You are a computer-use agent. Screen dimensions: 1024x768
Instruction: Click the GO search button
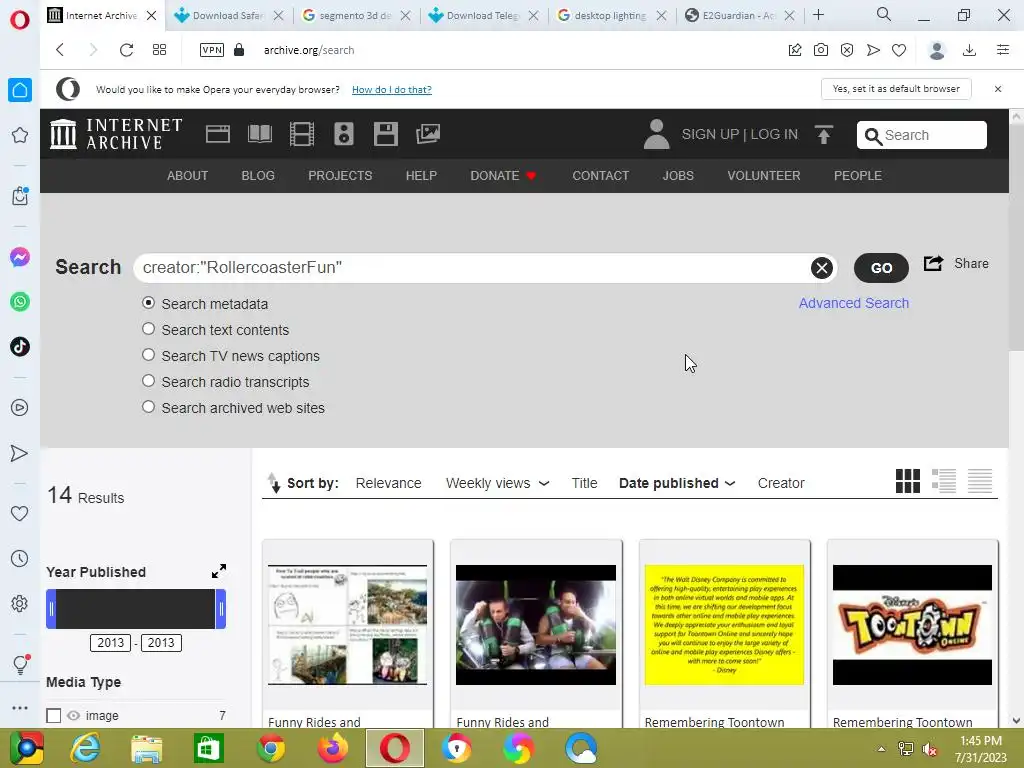pyautogui.click(x=881, y=268)
